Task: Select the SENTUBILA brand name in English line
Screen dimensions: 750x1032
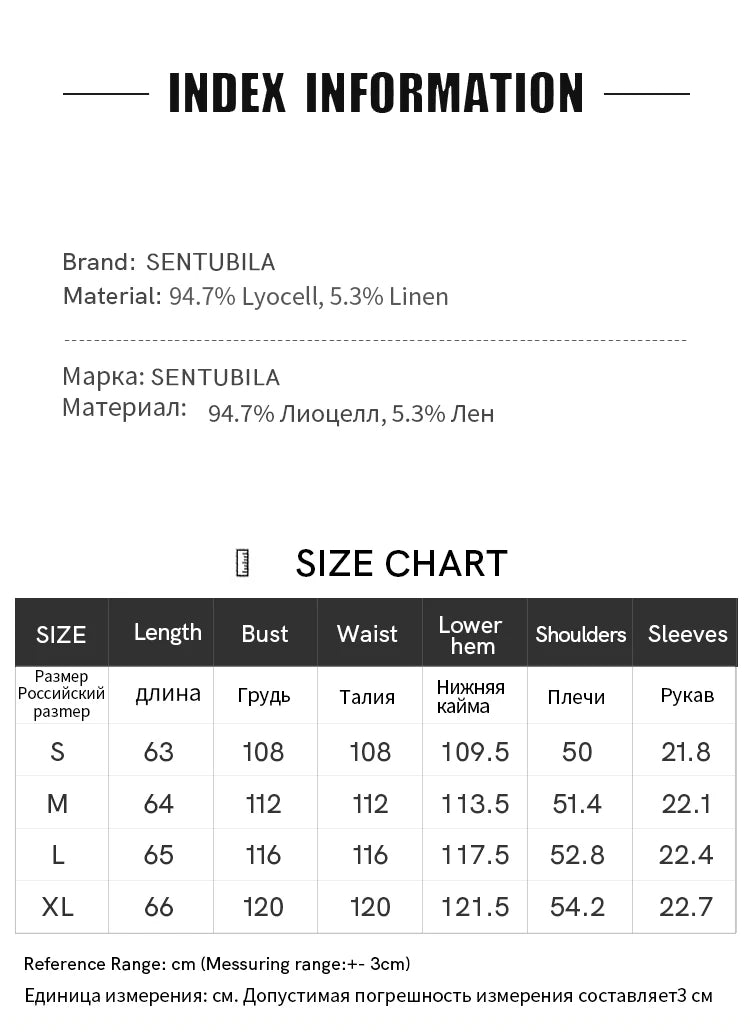Action: 210,262
